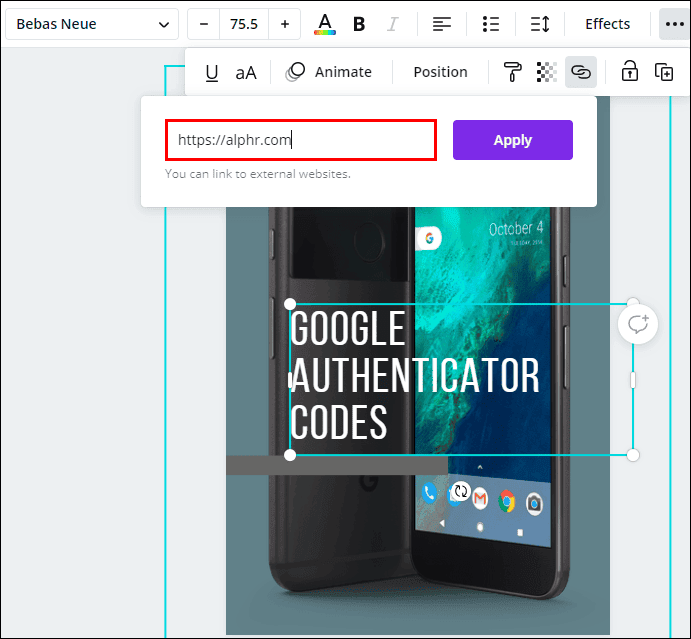Open the Position menu
The height and width of the screenshot is (639, 691).
pyautogui.click(x=440, y=72)
